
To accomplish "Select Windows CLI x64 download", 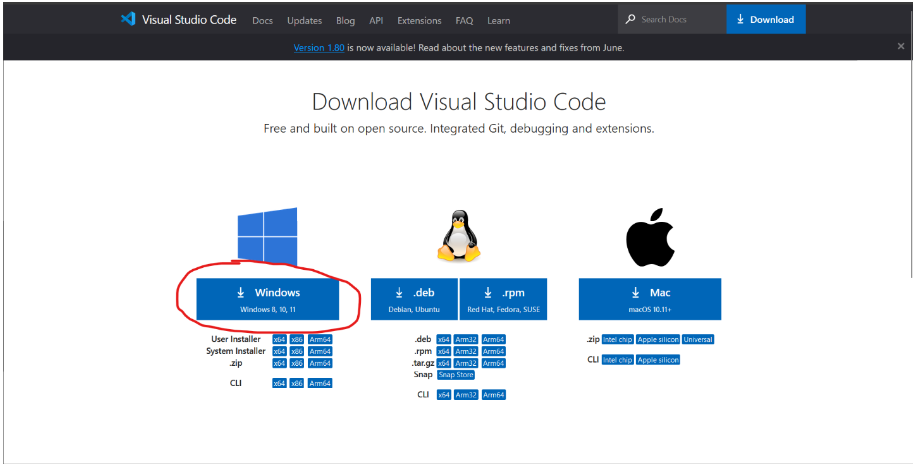I will point(279,384).
